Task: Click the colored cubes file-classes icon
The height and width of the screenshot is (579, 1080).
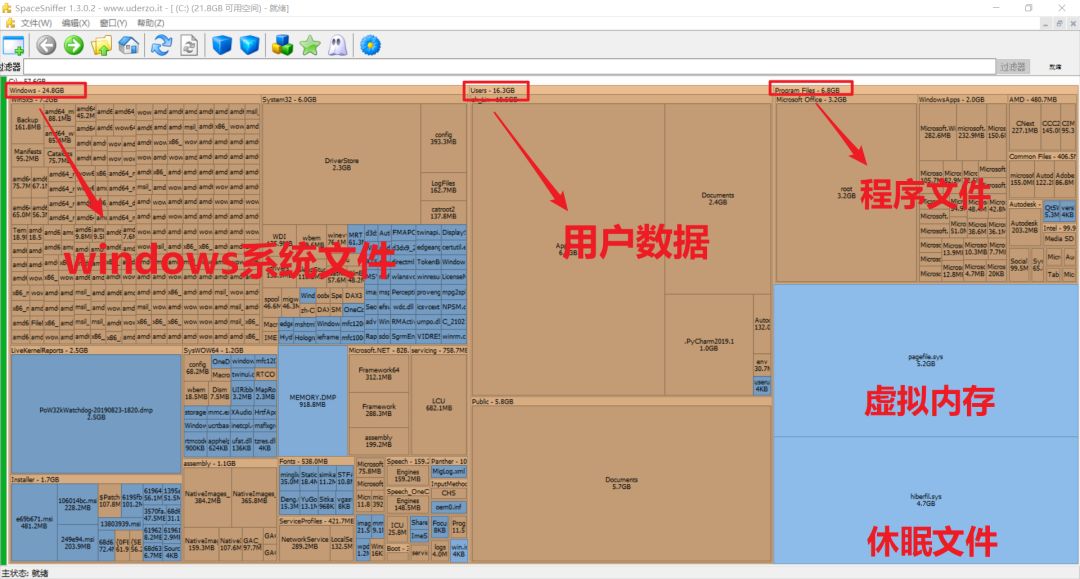Action: click(282, 45)
